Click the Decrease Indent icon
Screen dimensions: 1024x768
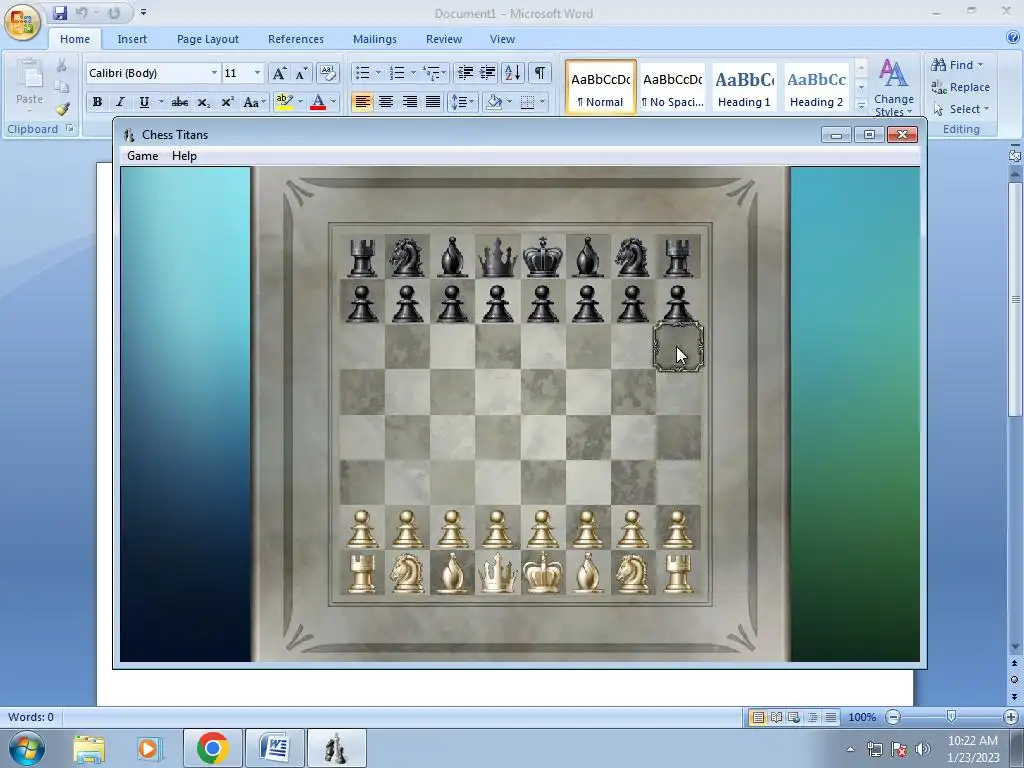coord(465,72)
